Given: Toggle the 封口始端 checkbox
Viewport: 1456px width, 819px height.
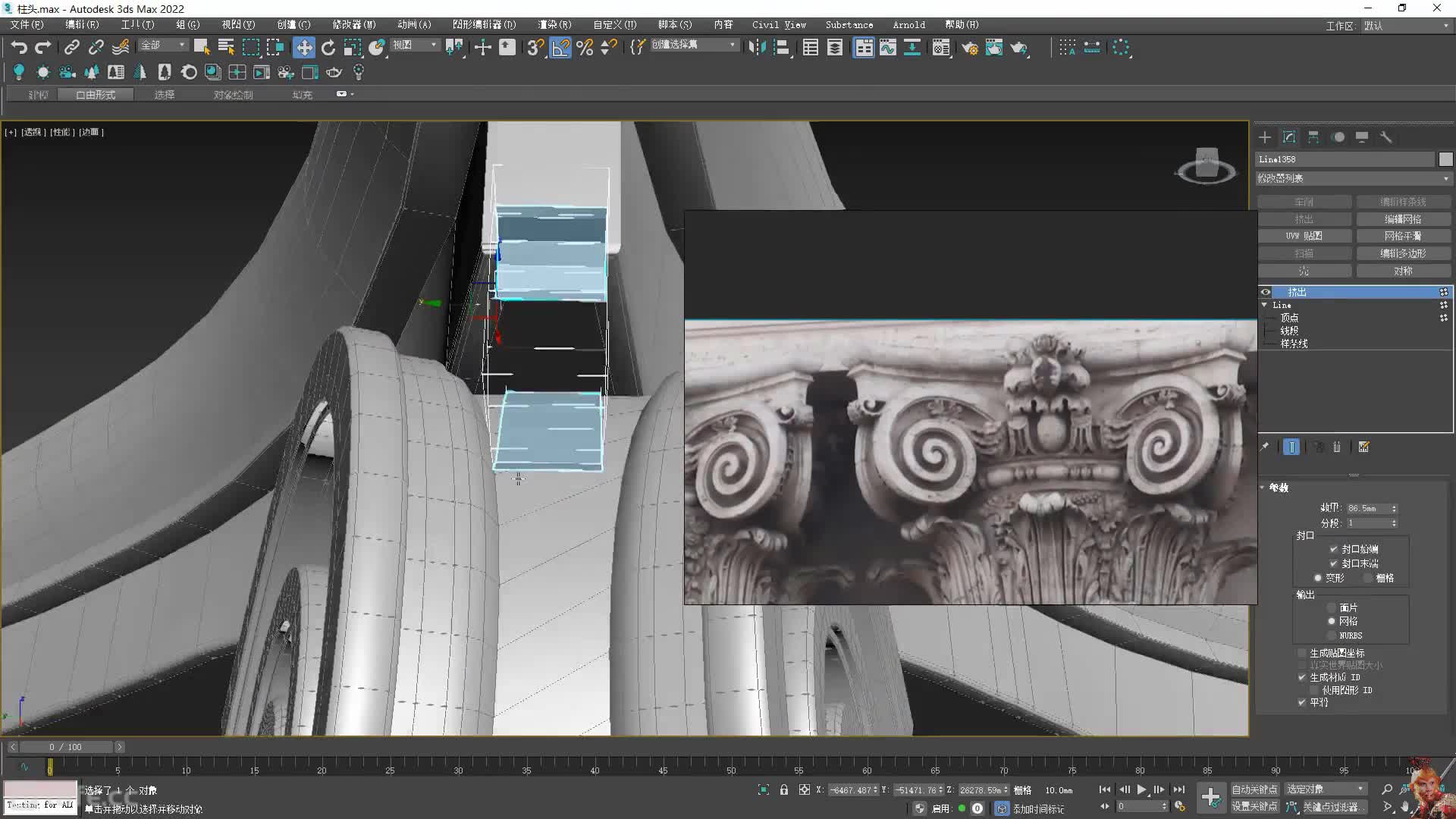Looking at the screenshot, I should (x=1334, y=549).
